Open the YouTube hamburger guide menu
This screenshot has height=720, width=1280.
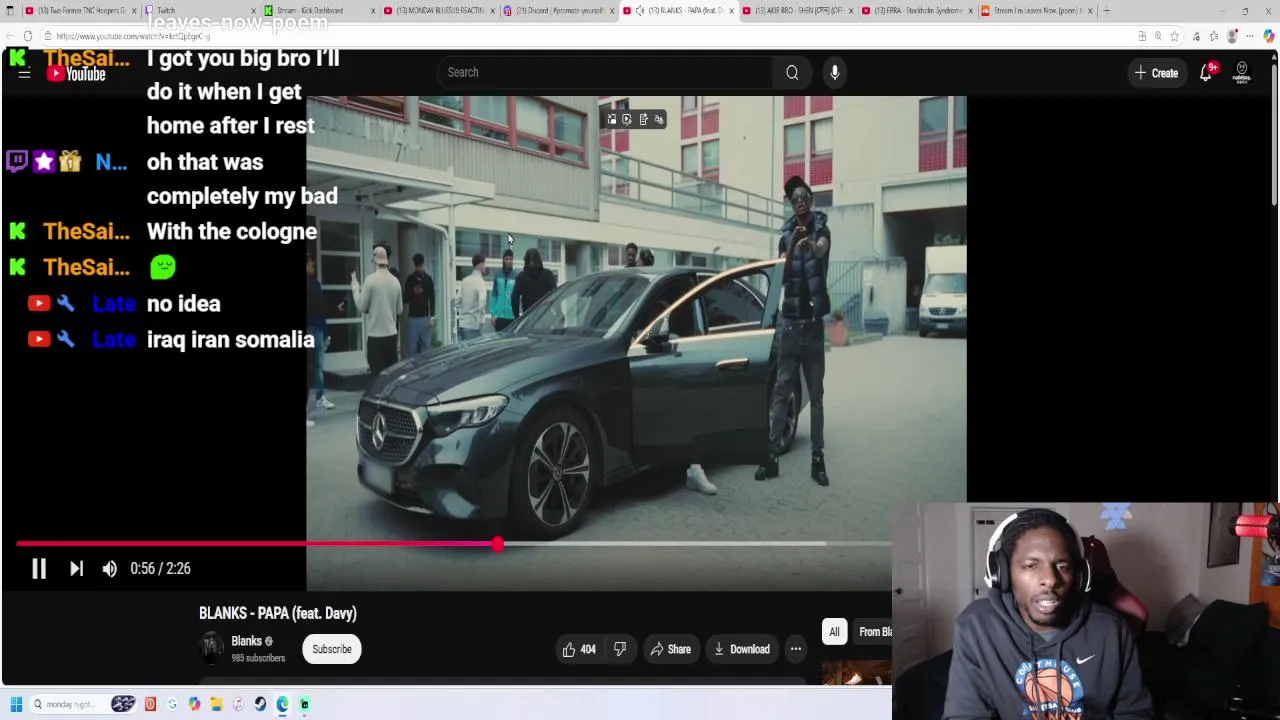point(24,73)
